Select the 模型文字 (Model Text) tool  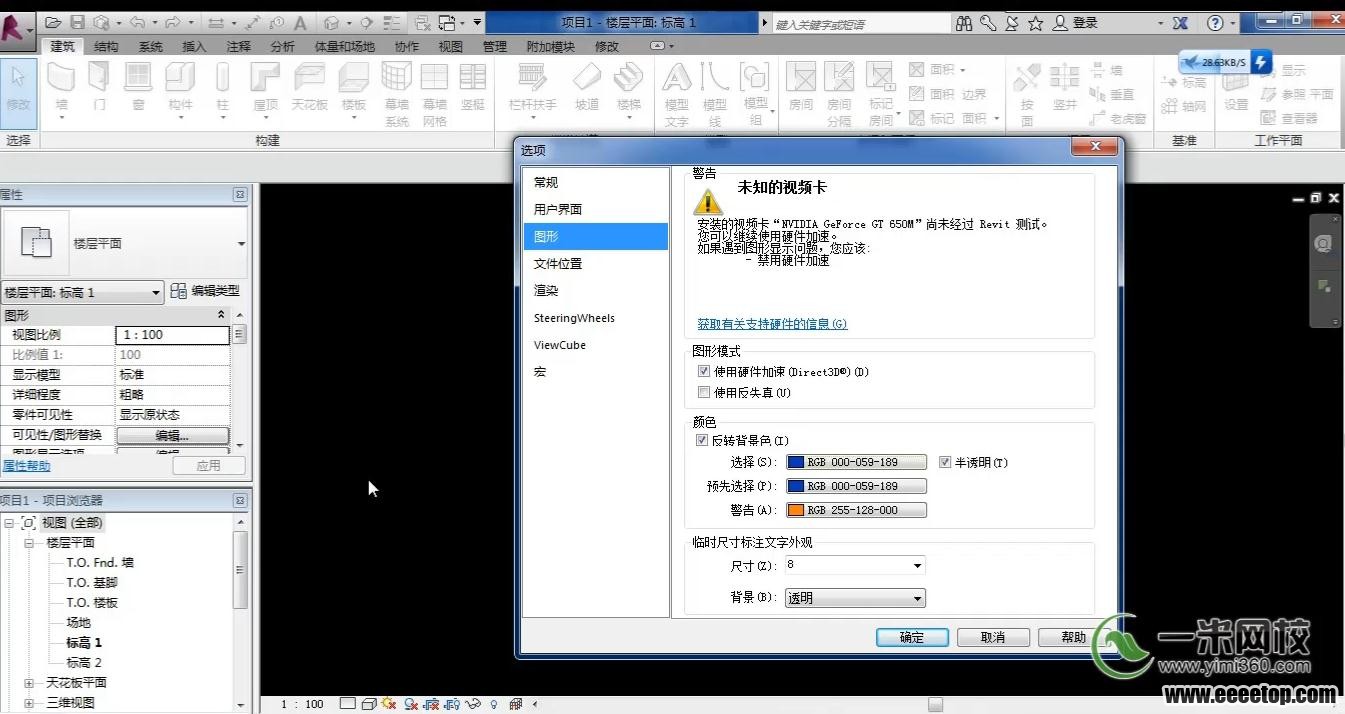click(677, 94)
